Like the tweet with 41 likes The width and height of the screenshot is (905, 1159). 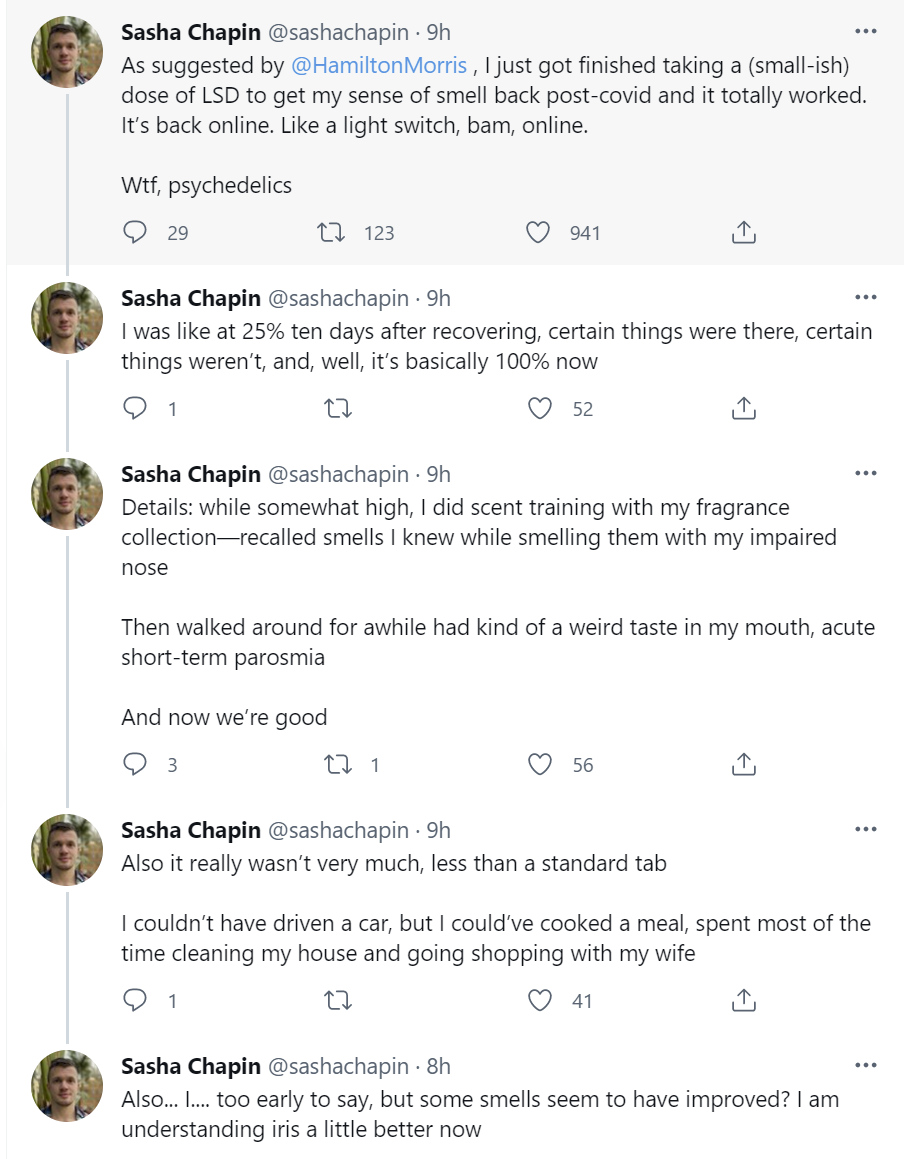540,1000
